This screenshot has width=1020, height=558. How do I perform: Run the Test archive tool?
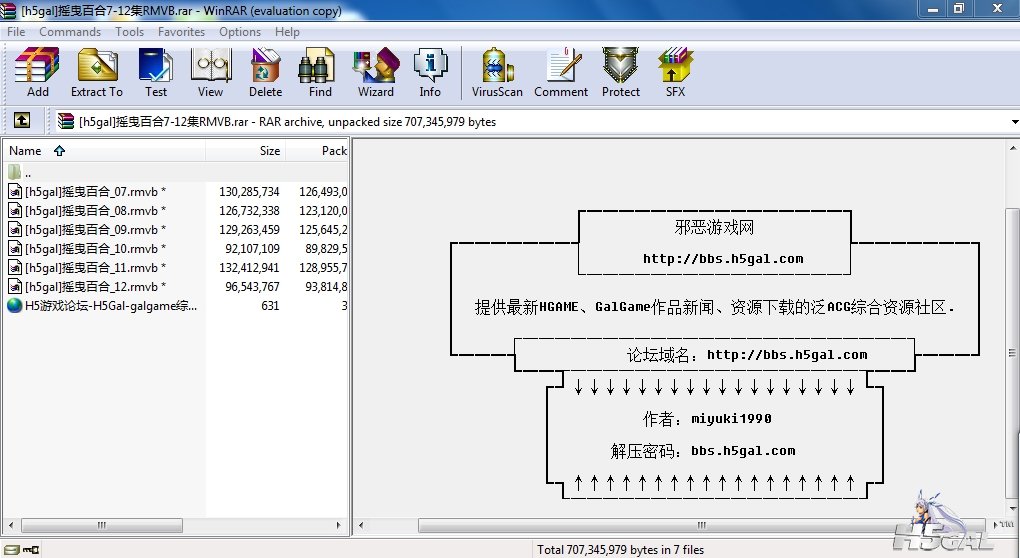coord(155,72)
